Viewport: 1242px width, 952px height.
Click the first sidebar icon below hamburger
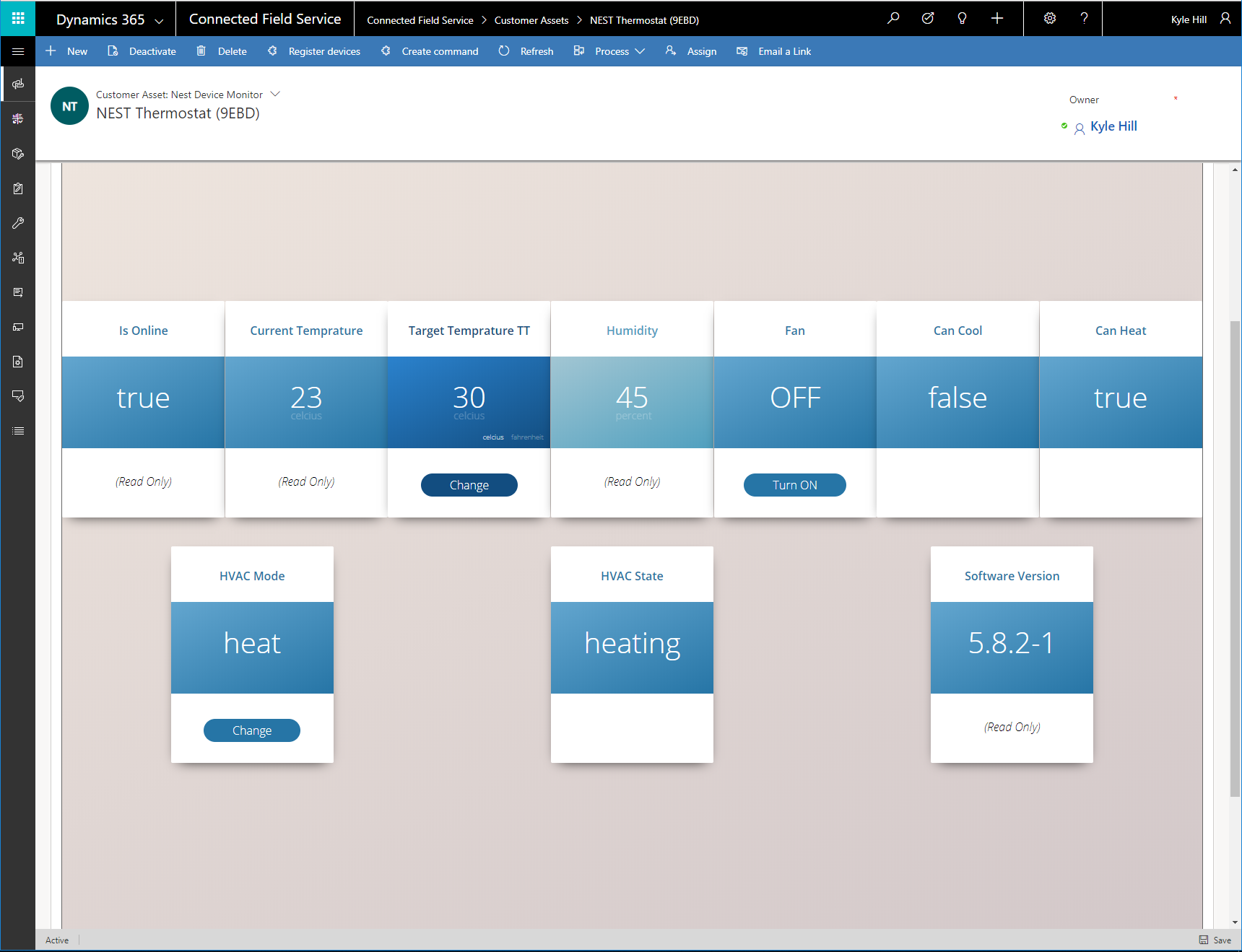pyautogui.click(x=18, y=84)
